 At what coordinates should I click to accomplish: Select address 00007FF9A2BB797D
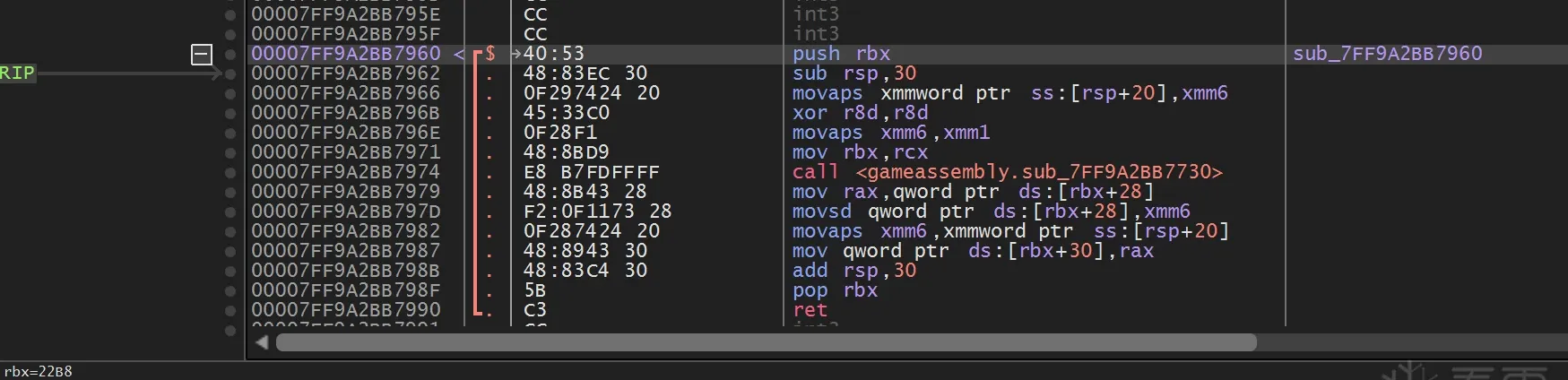pos(346,212)
